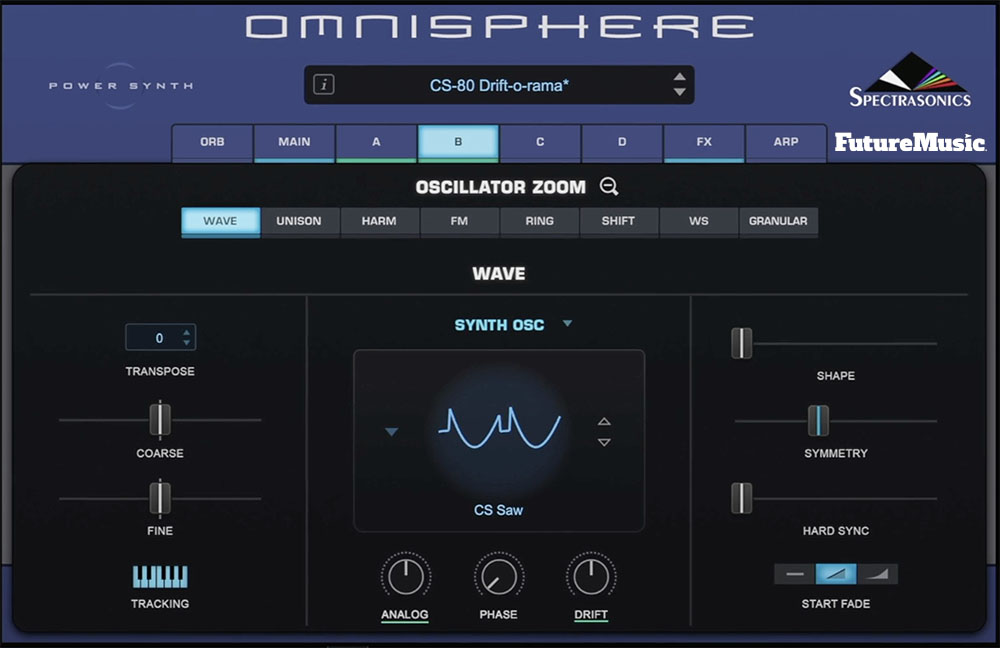Close oscillator zoom with magnifier icon
The image size is (1000, 648).
(x=609, y=186)
